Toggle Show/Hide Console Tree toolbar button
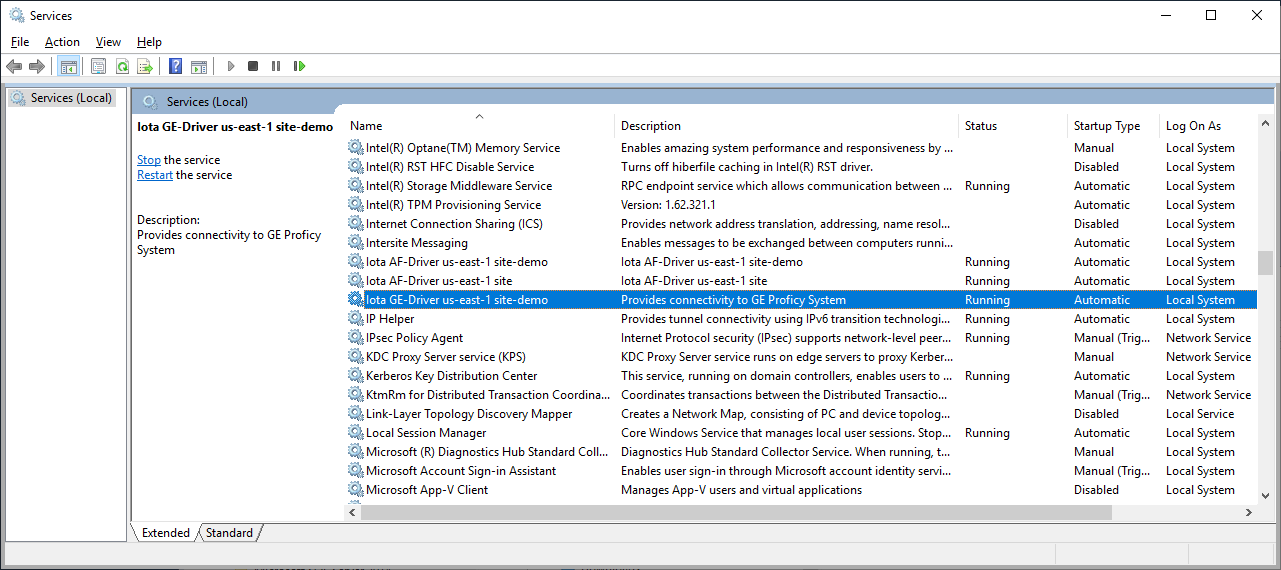This screenshot has height=570, width=1281. coord(69,66)
